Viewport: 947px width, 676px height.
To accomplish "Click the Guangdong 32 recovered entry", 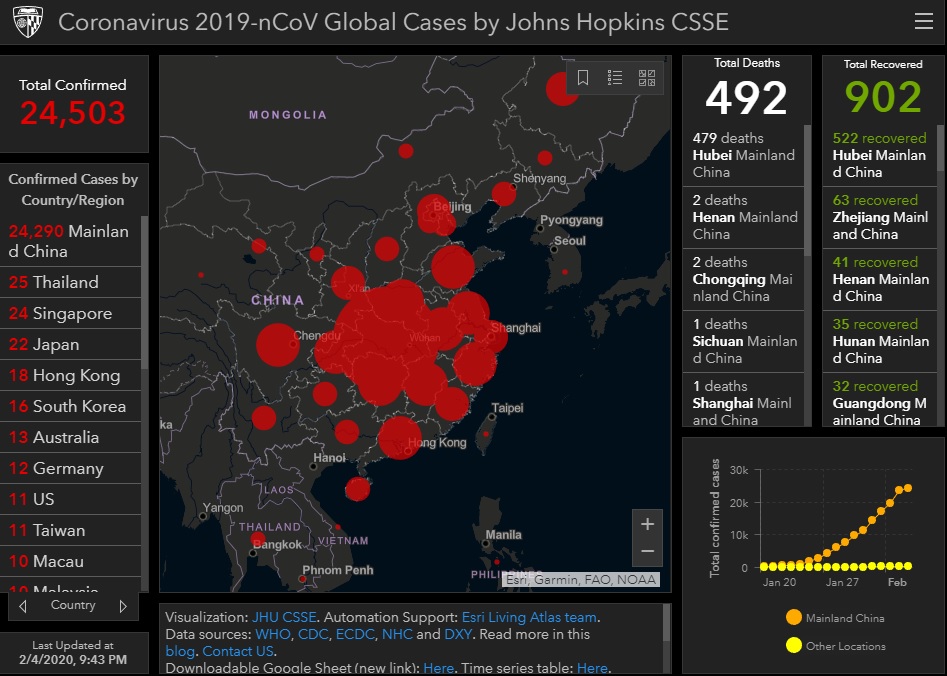I will [880, 401].
